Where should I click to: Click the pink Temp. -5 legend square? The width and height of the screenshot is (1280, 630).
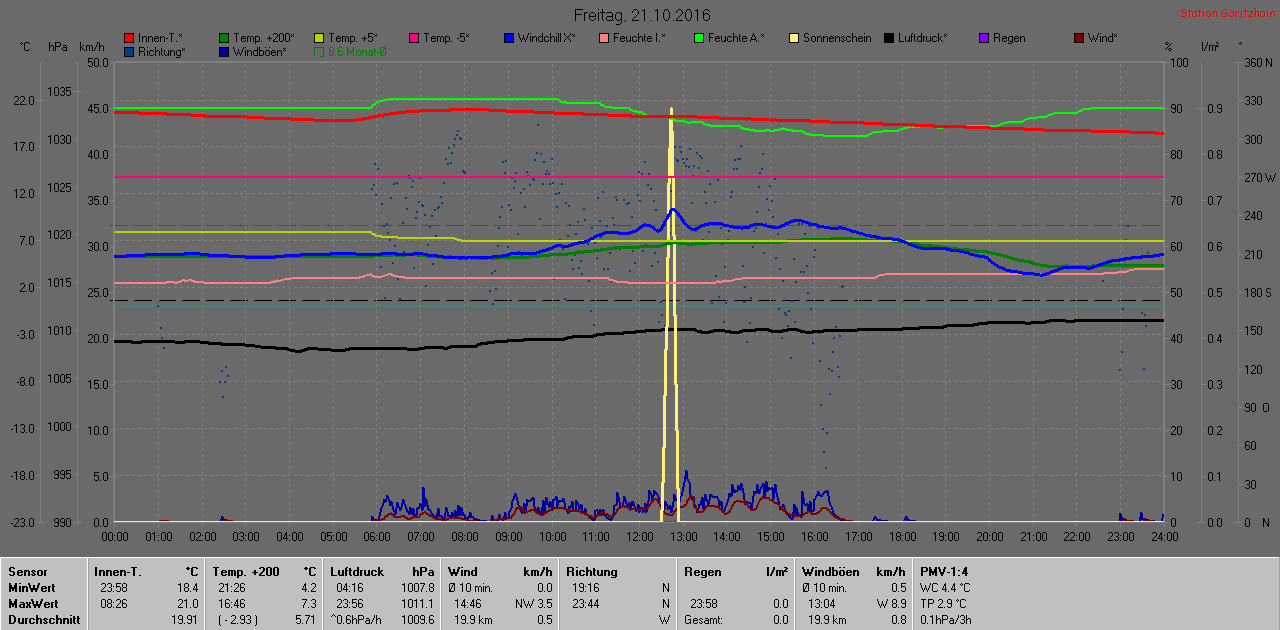(414, 38)
